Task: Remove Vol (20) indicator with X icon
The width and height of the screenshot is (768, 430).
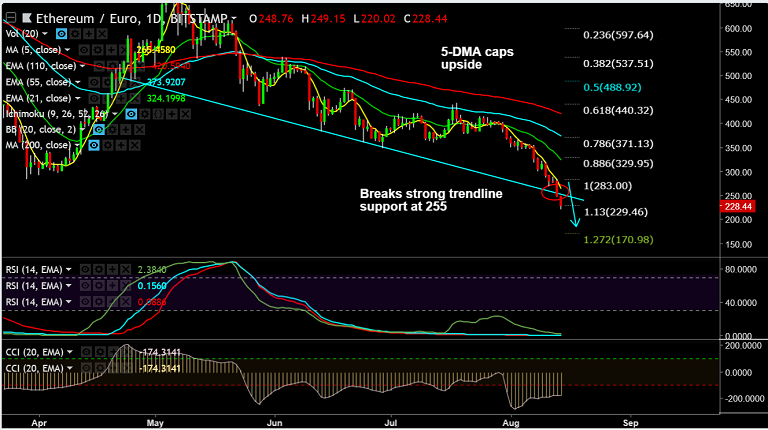Action: point(102,34)
